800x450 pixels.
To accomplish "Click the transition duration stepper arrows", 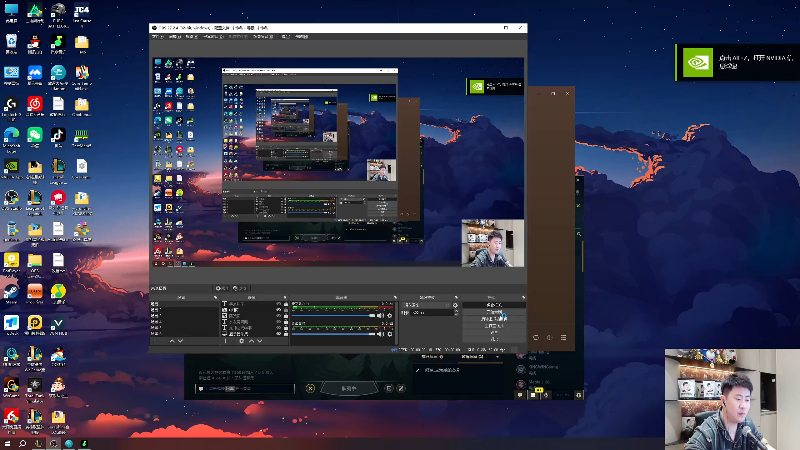I will (x=456, y=312).
